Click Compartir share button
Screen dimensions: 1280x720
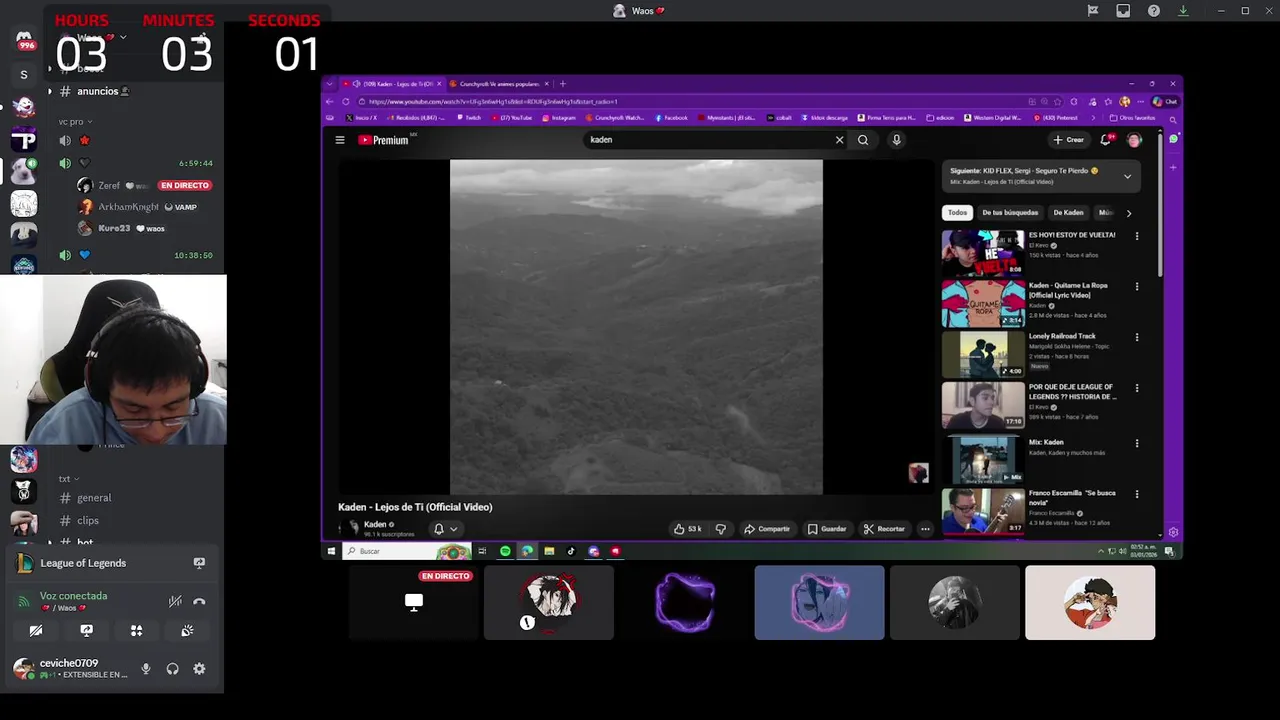pyautogui.click(x=767, y=529)
